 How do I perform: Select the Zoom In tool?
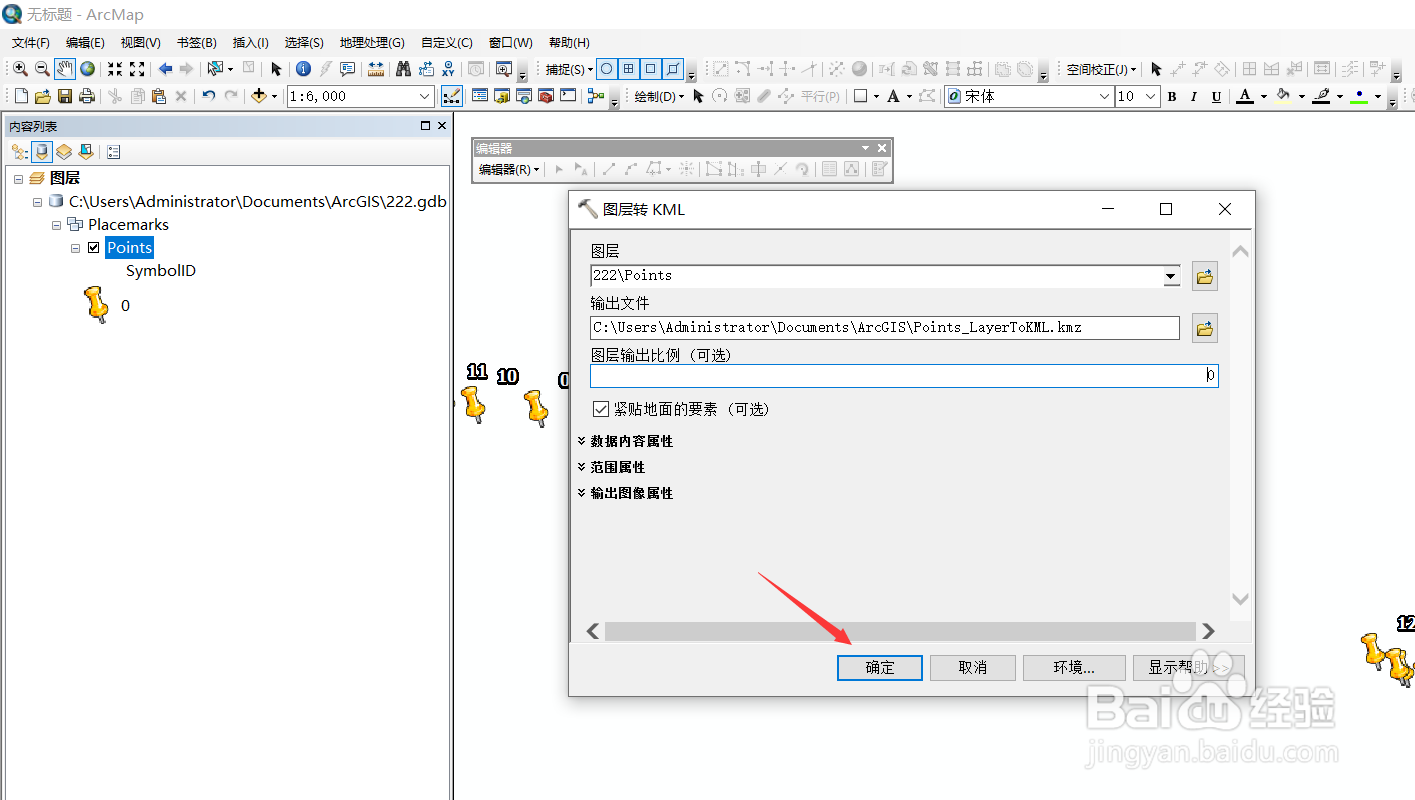point(20,69)
